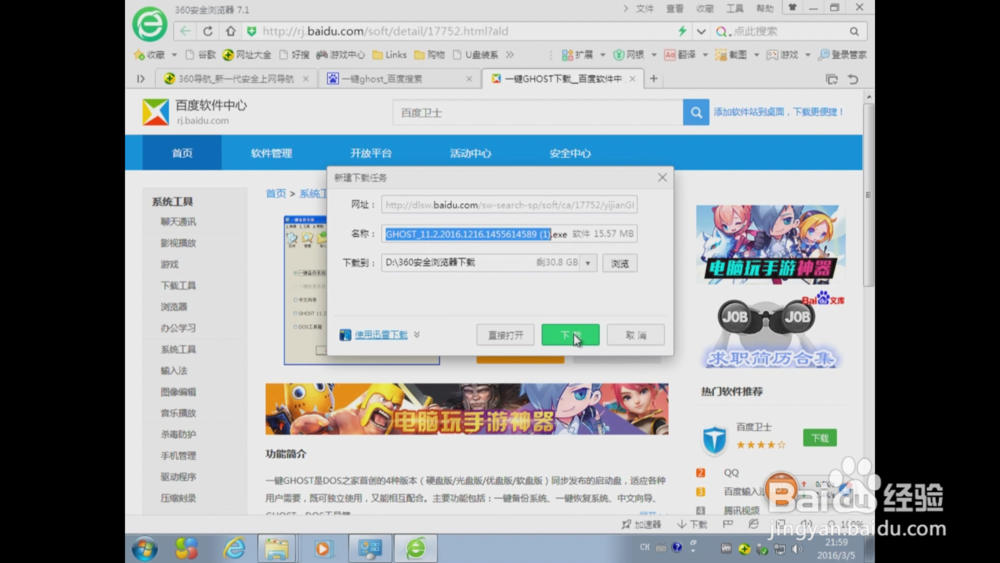Click the restore closed tab undo icon

click(x=853, y=79)
